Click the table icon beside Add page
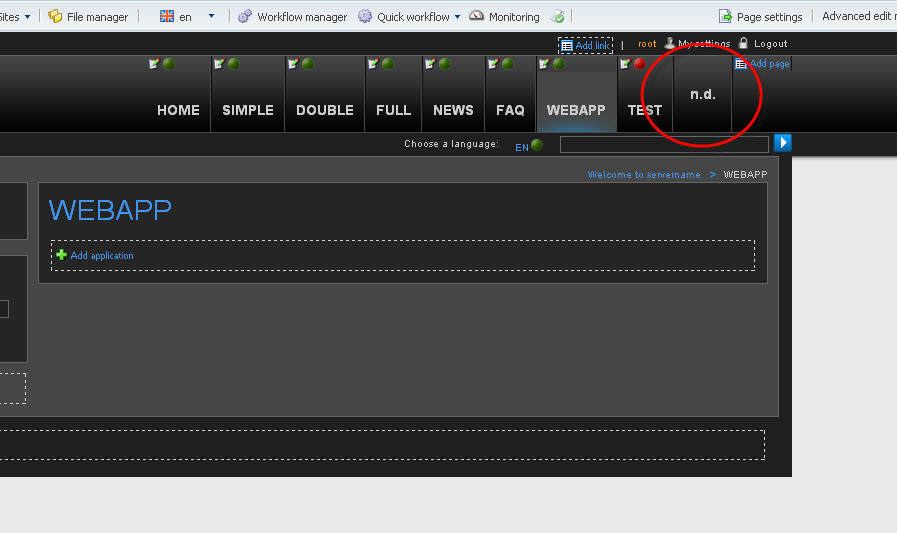The width and height of the screenshot is (897, 533). point(741,63)
